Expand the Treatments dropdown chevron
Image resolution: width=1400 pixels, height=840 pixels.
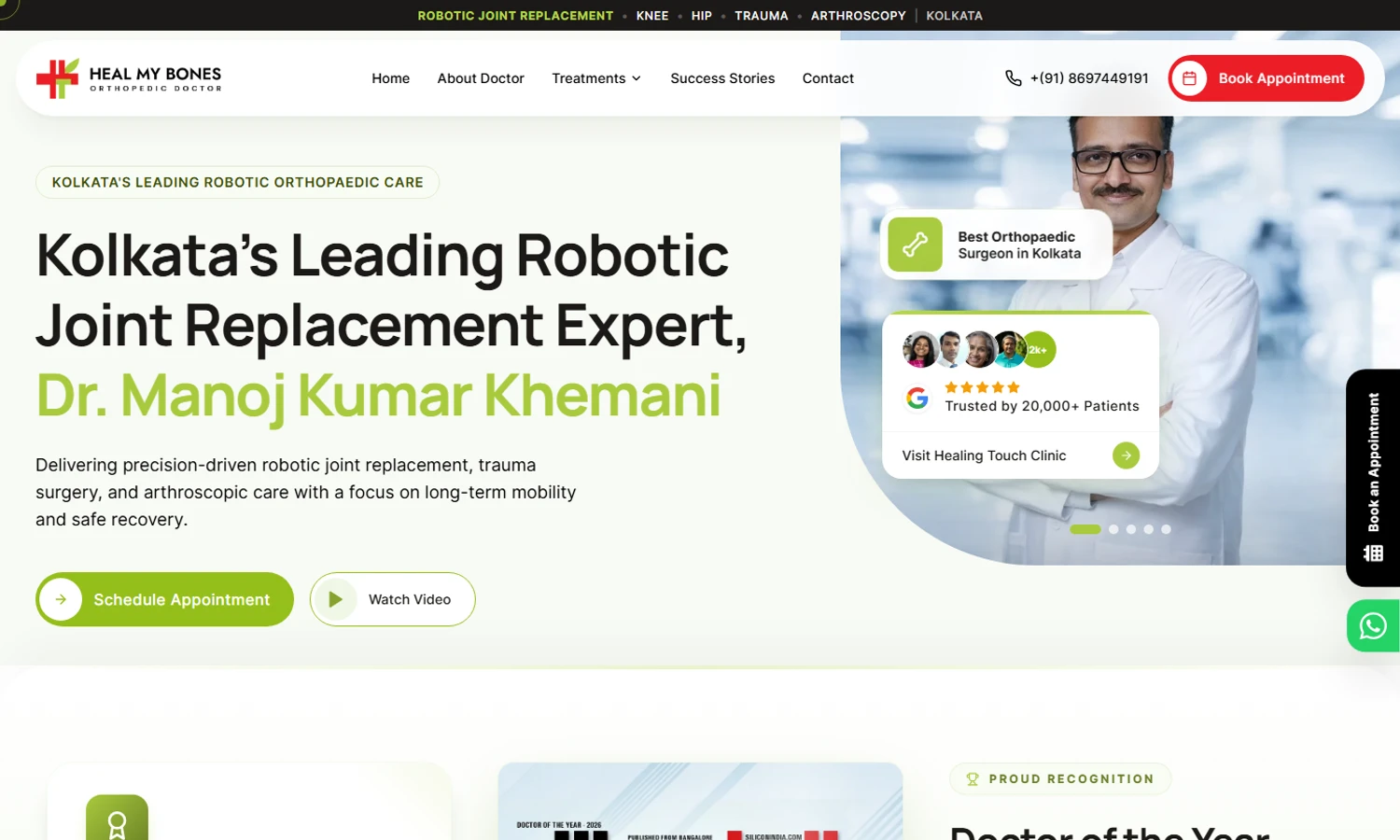click(x=637, y=78)
